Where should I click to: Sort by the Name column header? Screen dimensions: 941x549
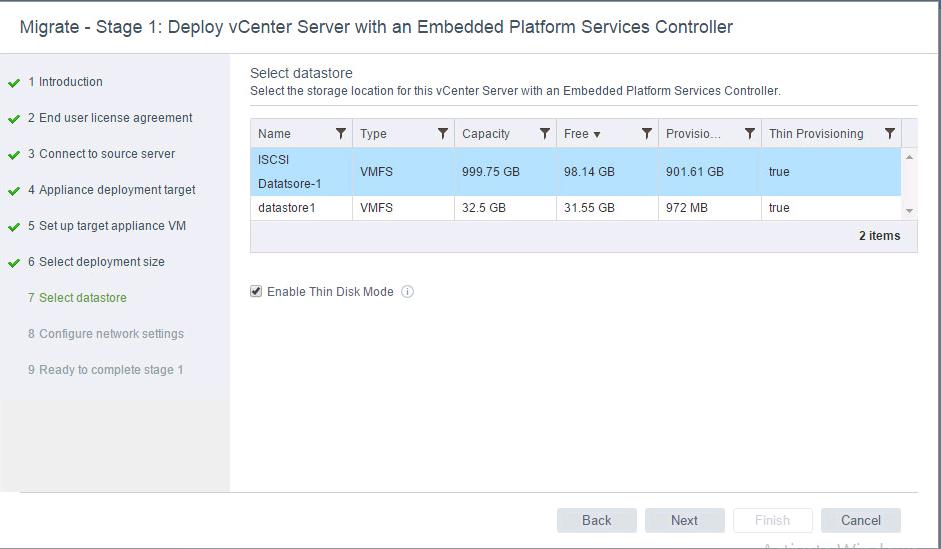coord(274,134)
